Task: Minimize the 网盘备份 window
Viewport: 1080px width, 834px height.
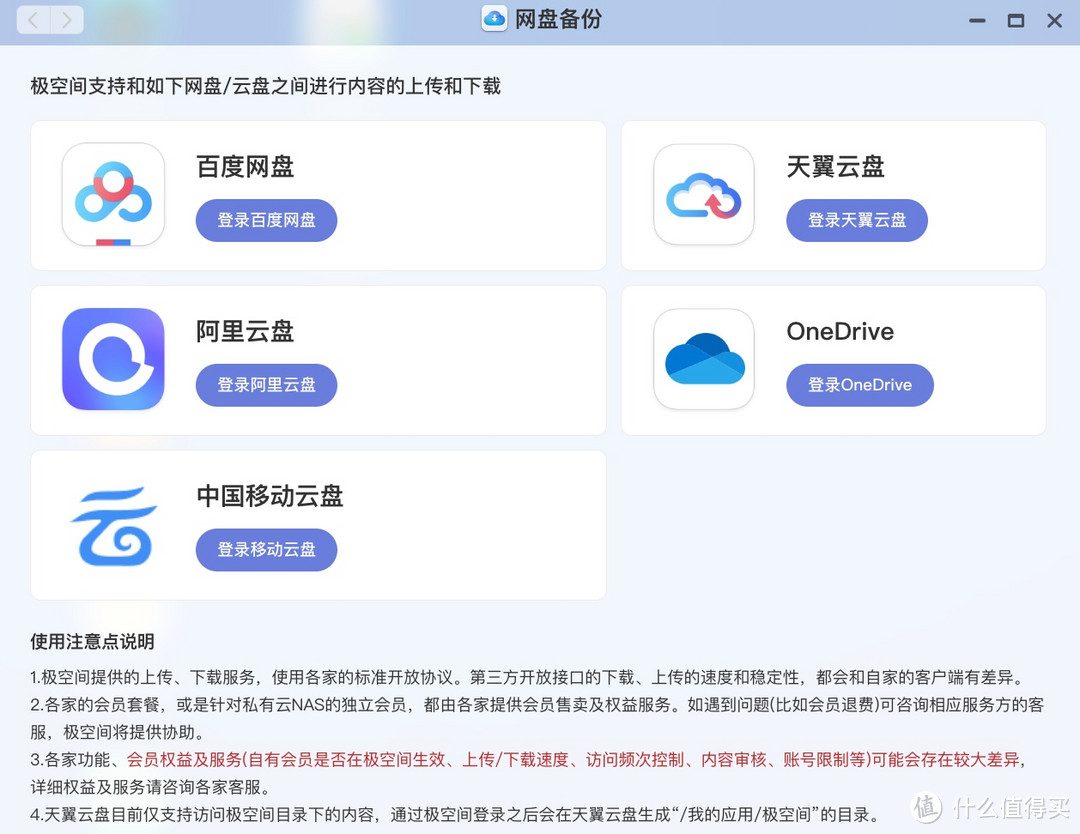Action: 977,20
